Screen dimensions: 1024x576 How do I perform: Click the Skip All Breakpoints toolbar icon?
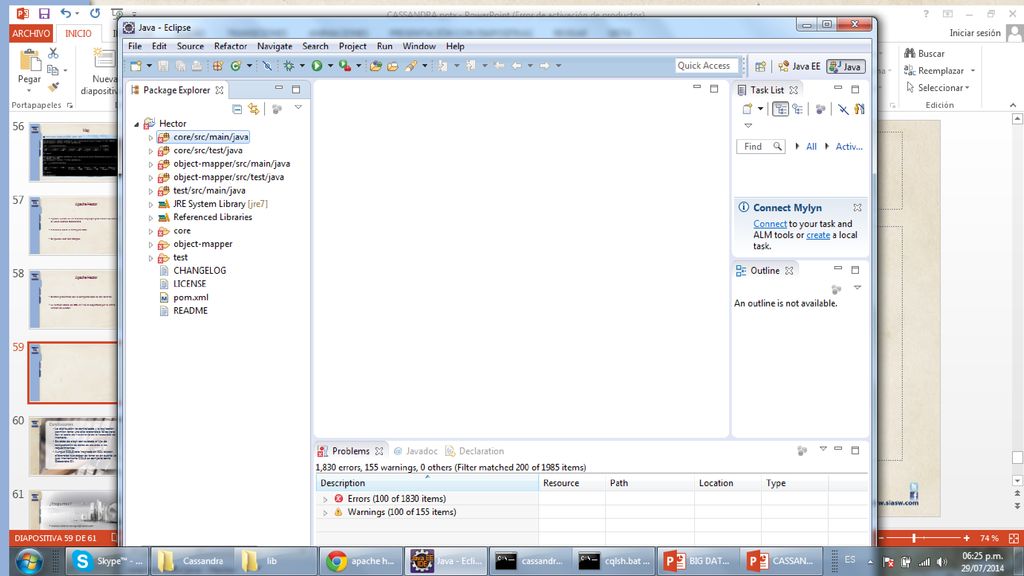267,66
